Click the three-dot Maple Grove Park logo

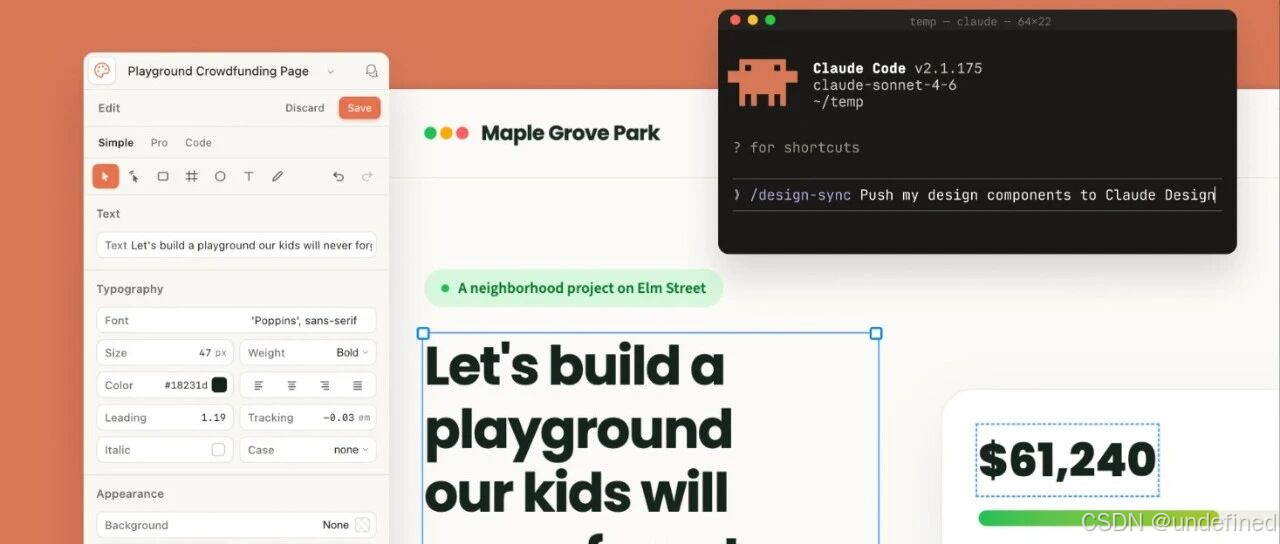(446, 133)
